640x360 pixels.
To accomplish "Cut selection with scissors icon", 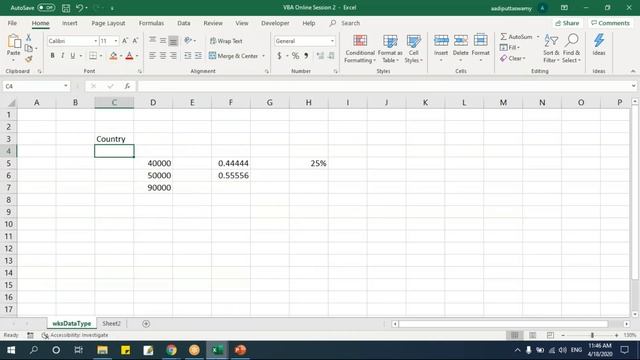I will click(29, 38).
